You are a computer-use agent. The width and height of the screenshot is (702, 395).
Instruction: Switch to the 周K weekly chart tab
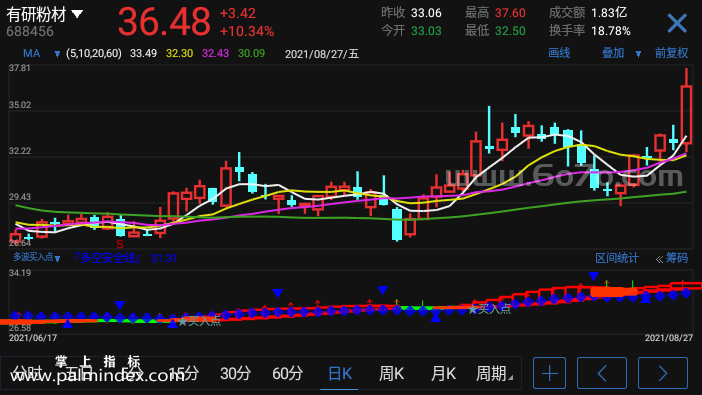(391, 374)
